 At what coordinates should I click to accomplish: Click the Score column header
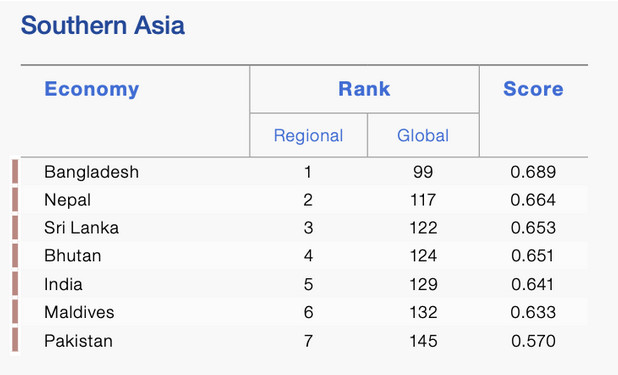pyautogui.click(x=533, y=89)
